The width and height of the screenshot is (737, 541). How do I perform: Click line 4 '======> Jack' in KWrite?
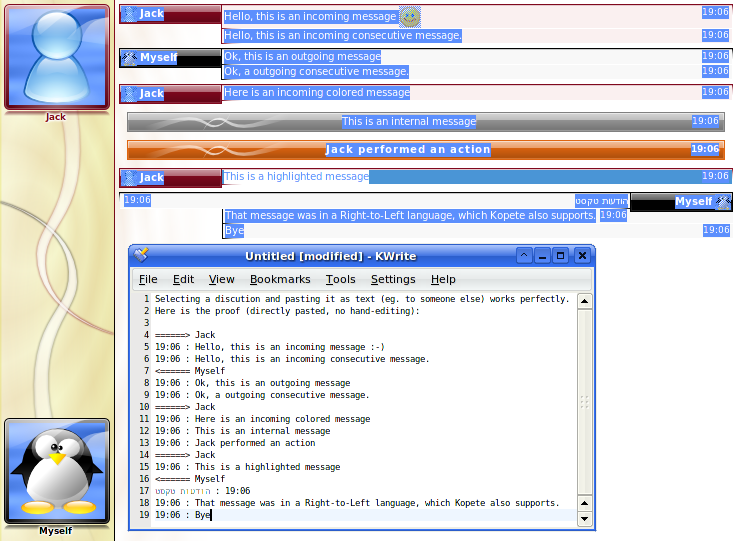click(x=185, y=335)
